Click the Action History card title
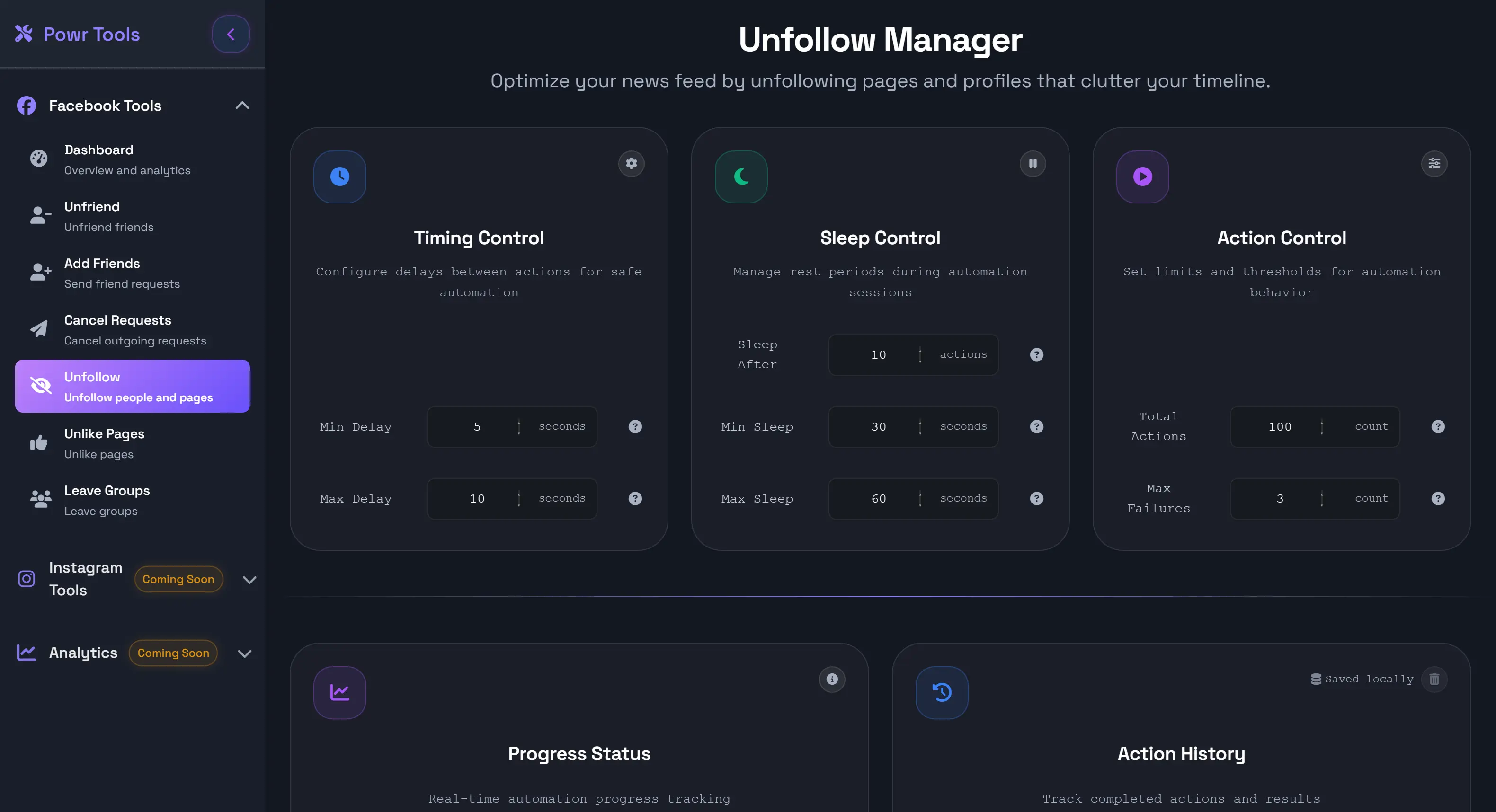This screenshot has height=812, width=1496. click(1182, 753)
